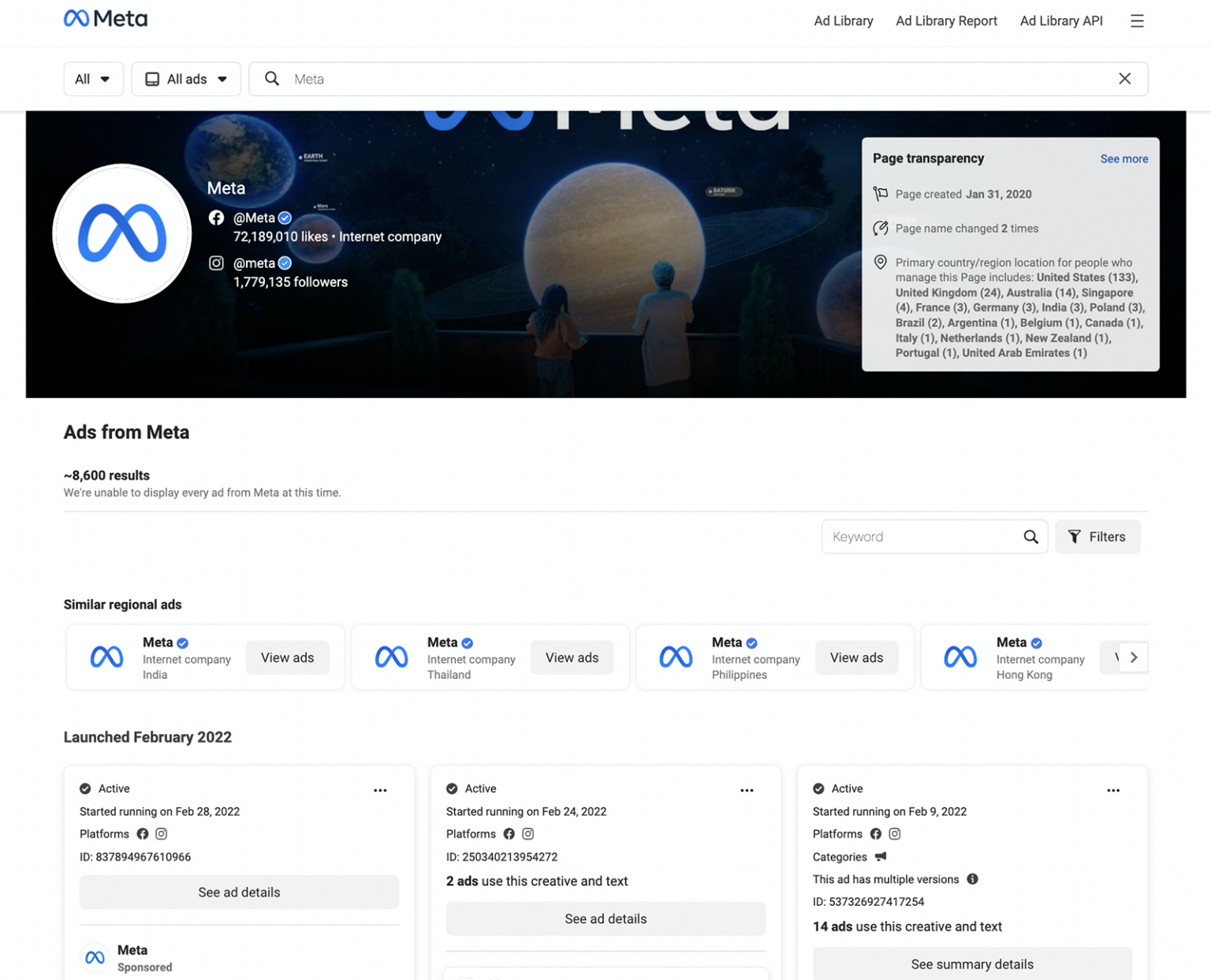The height and width of the screenshot is (980, 1211).
Task: Open Ad Library API menu item
Action: (x=1060, y=21)
